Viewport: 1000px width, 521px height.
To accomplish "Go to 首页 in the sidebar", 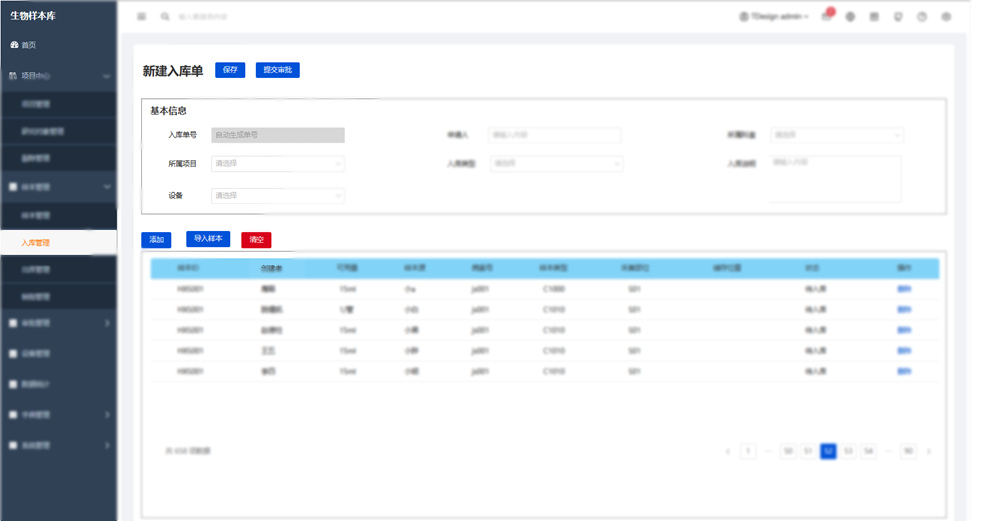I will click(x=29, y=45).
